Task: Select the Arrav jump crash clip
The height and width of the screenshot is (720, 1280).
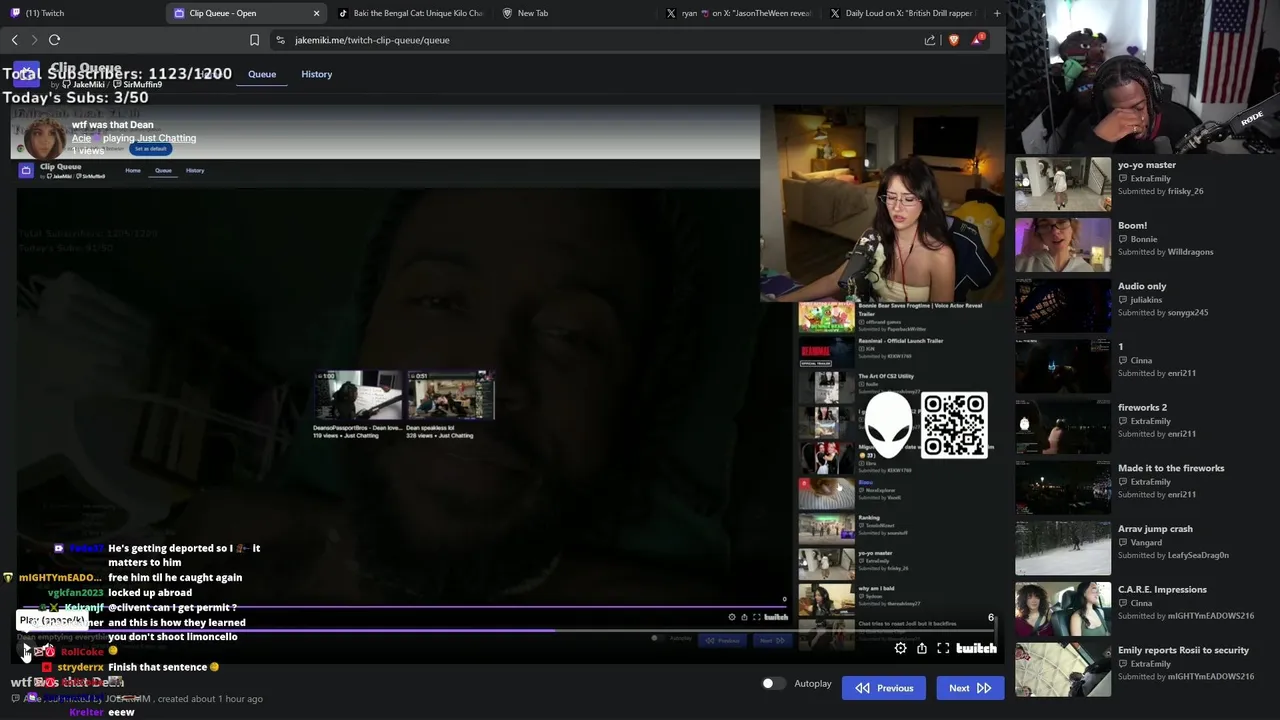Action: point(1063,548)
